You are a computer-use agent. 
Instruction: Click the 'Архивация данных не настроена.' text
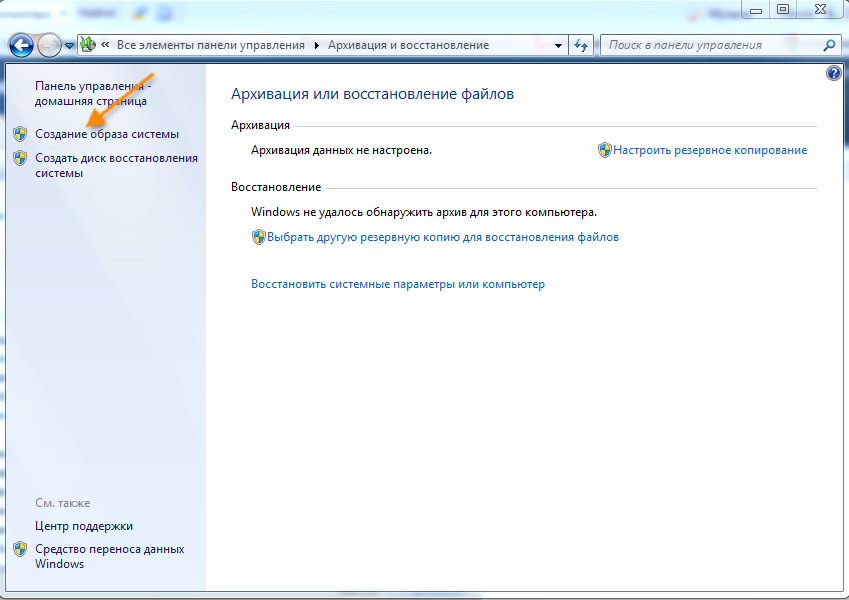341,150
